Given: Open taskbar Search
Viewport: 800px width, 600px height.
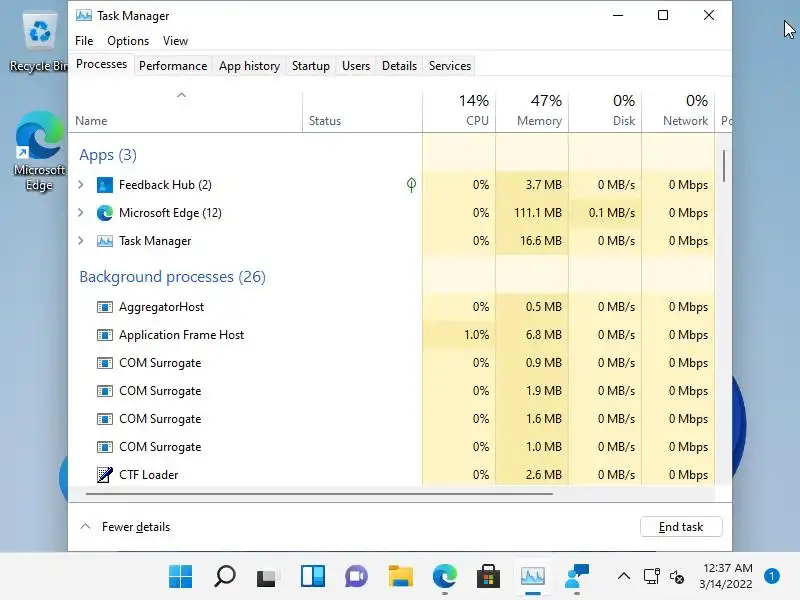Looking at the screenshot, I should click(224, 576).
